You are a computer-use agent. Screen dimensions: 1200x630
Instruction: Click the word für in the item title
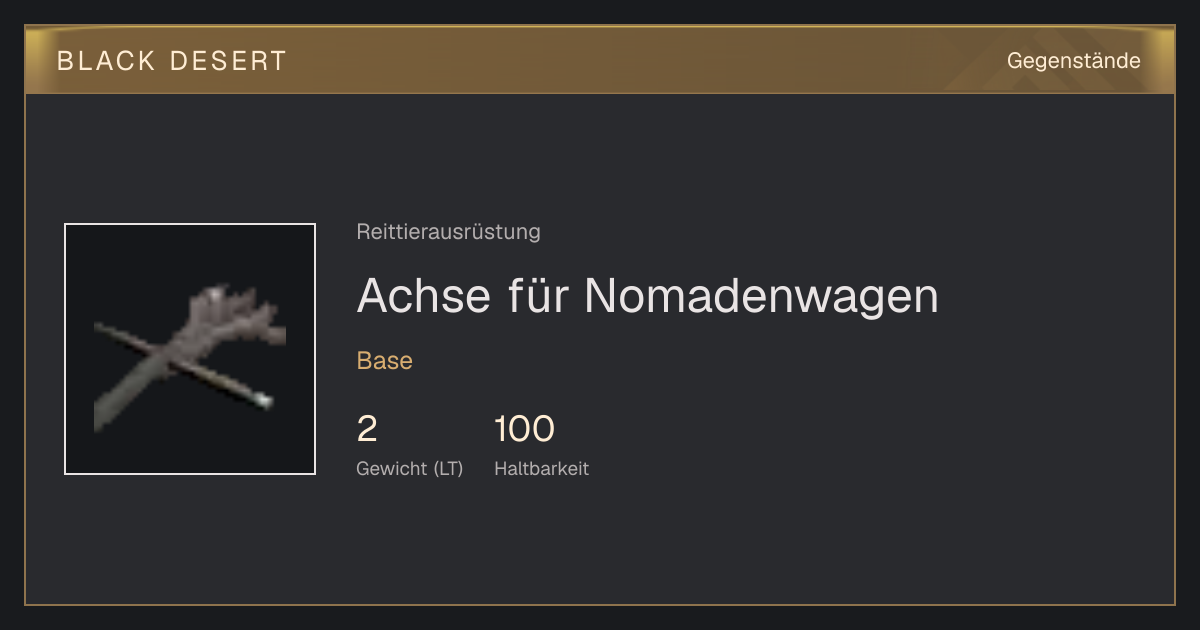tap(538, 295)
